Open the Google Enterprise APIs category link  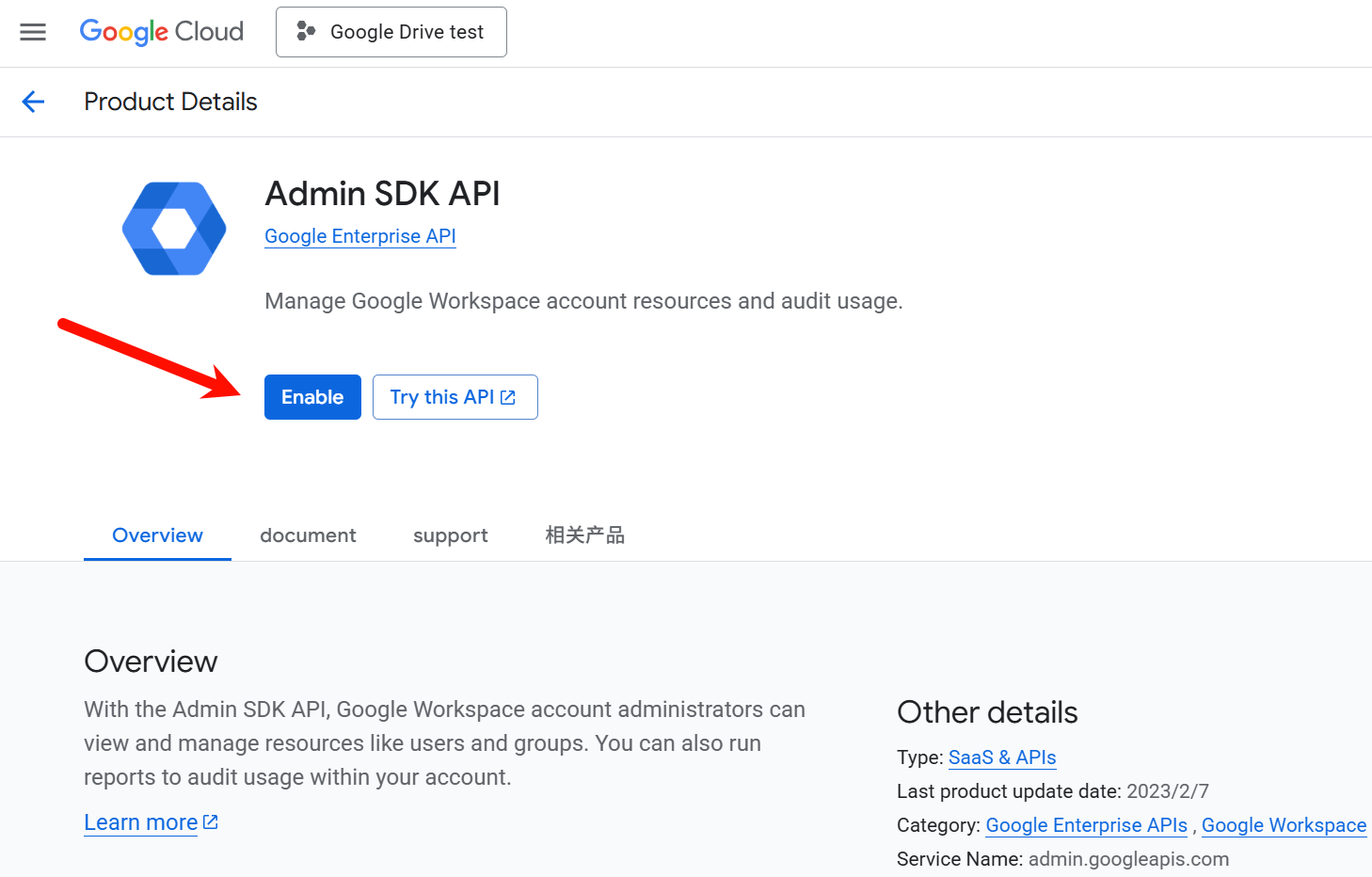click(1086, 825)
